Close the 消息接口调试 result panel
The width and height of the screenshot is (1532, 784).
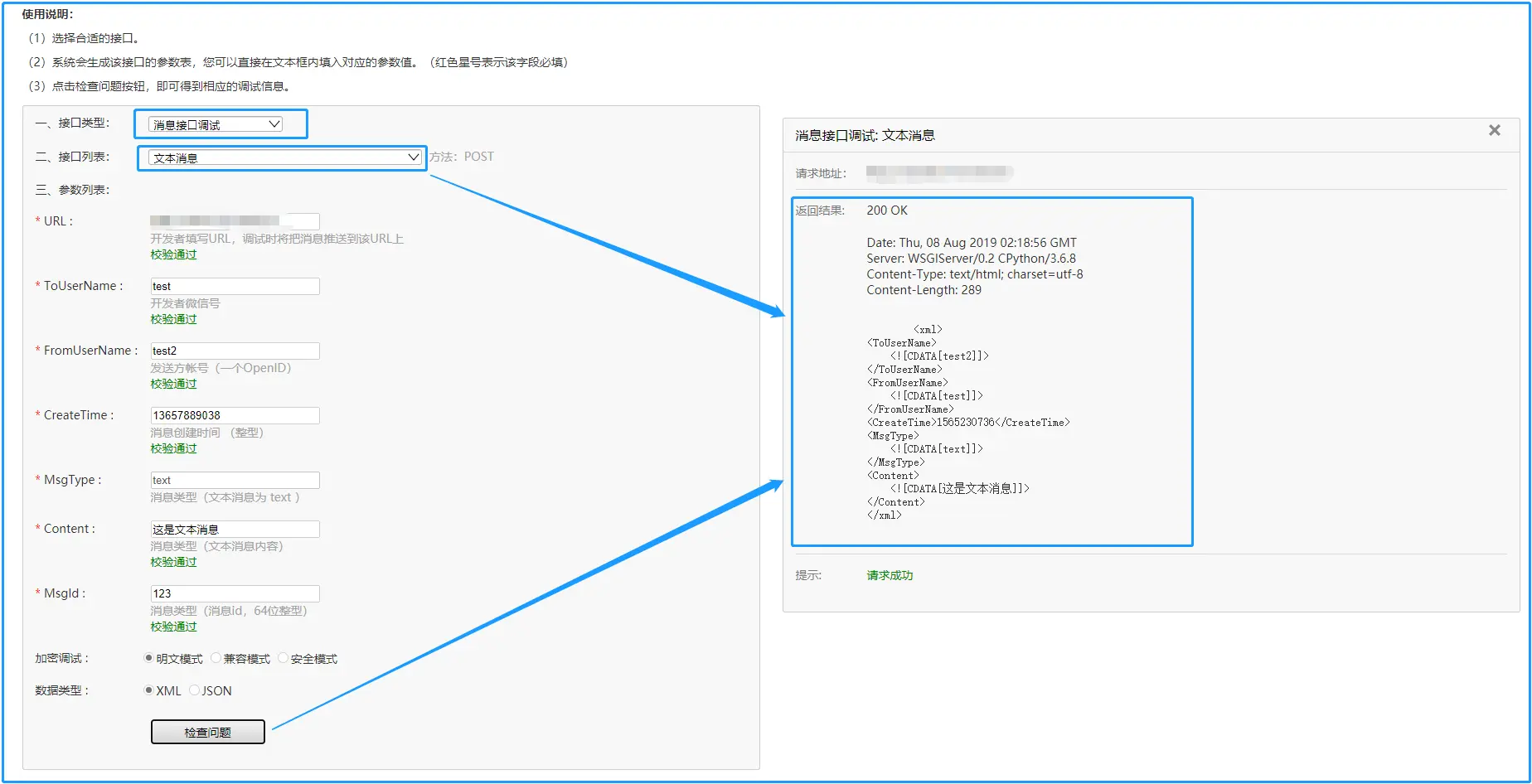tap(1495, 130)
